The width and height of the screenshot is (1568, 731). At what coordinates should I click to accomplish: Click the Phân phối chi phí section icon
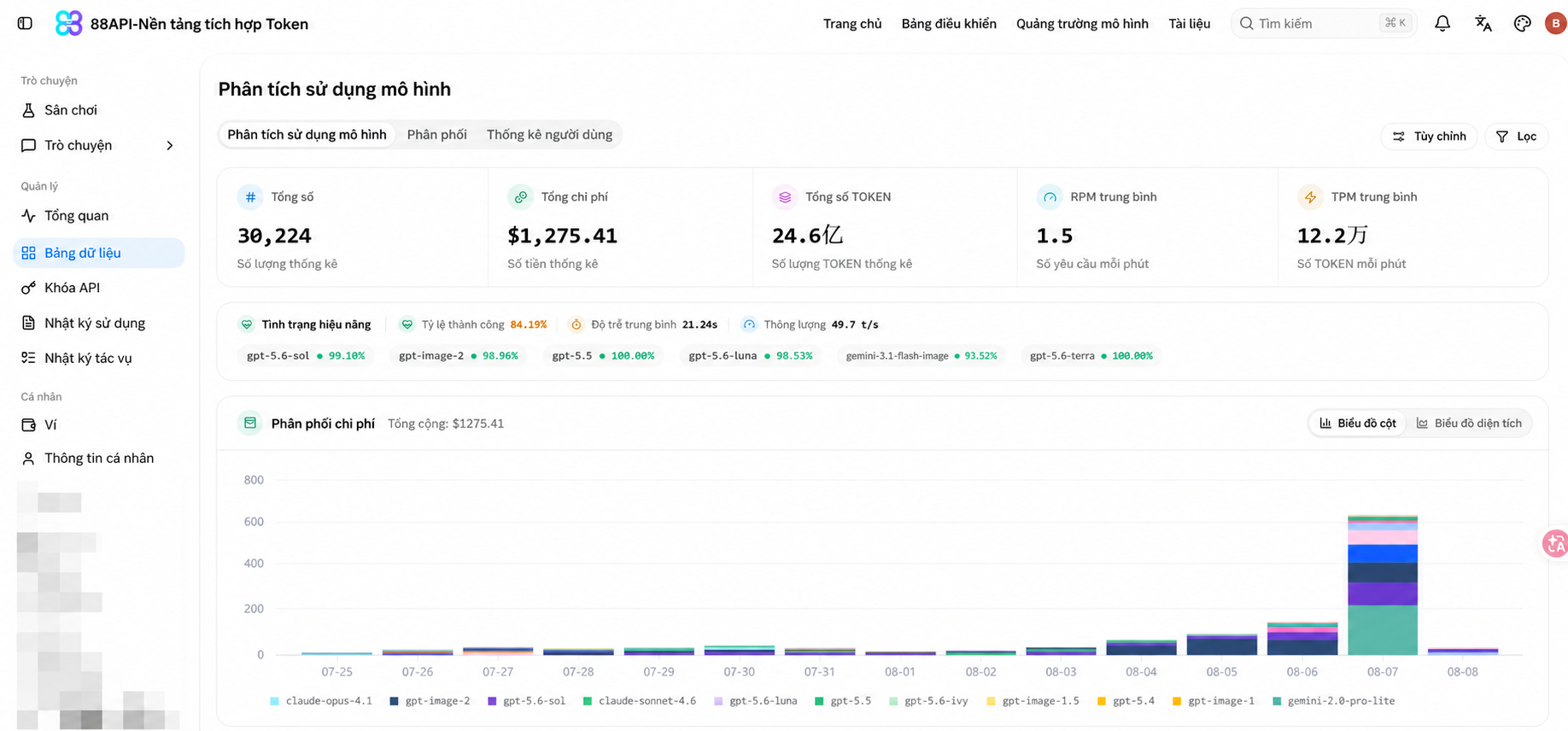250,423
